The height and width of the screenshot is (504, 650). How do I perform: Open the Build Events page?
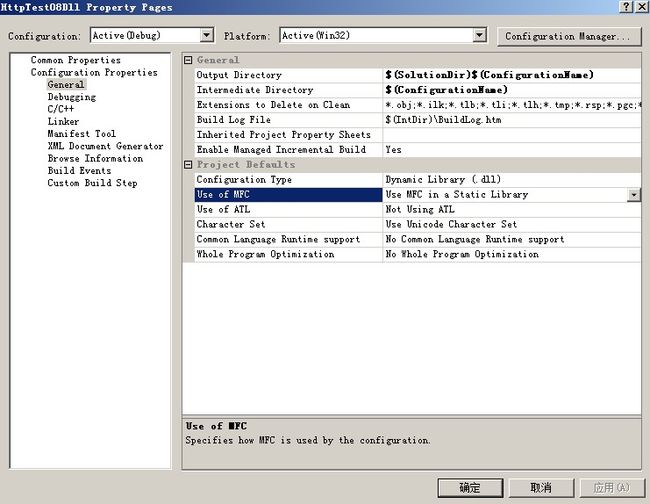click(81, 171)
